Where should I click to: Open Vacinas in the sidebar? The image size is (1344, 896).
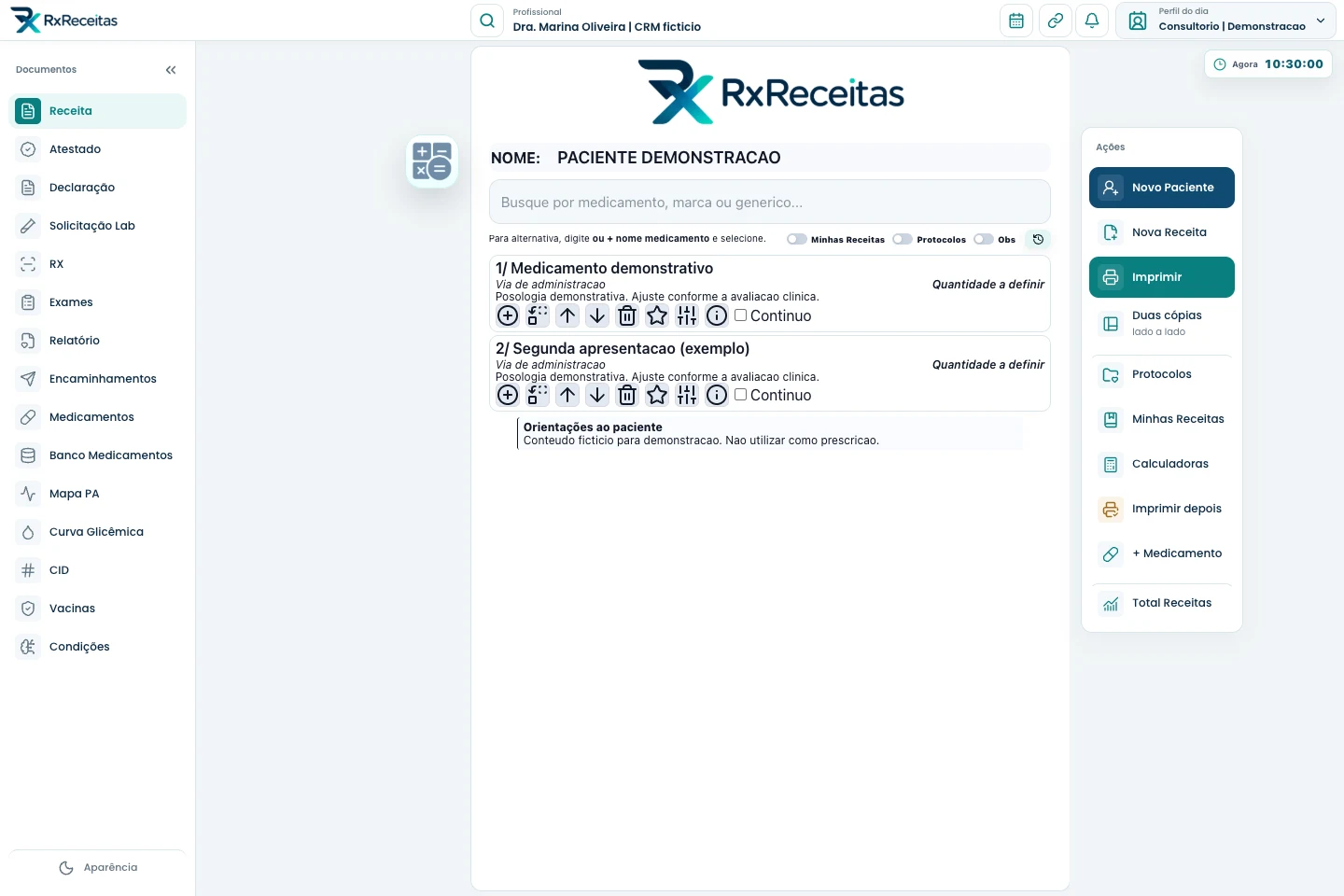tap(97, 609)
